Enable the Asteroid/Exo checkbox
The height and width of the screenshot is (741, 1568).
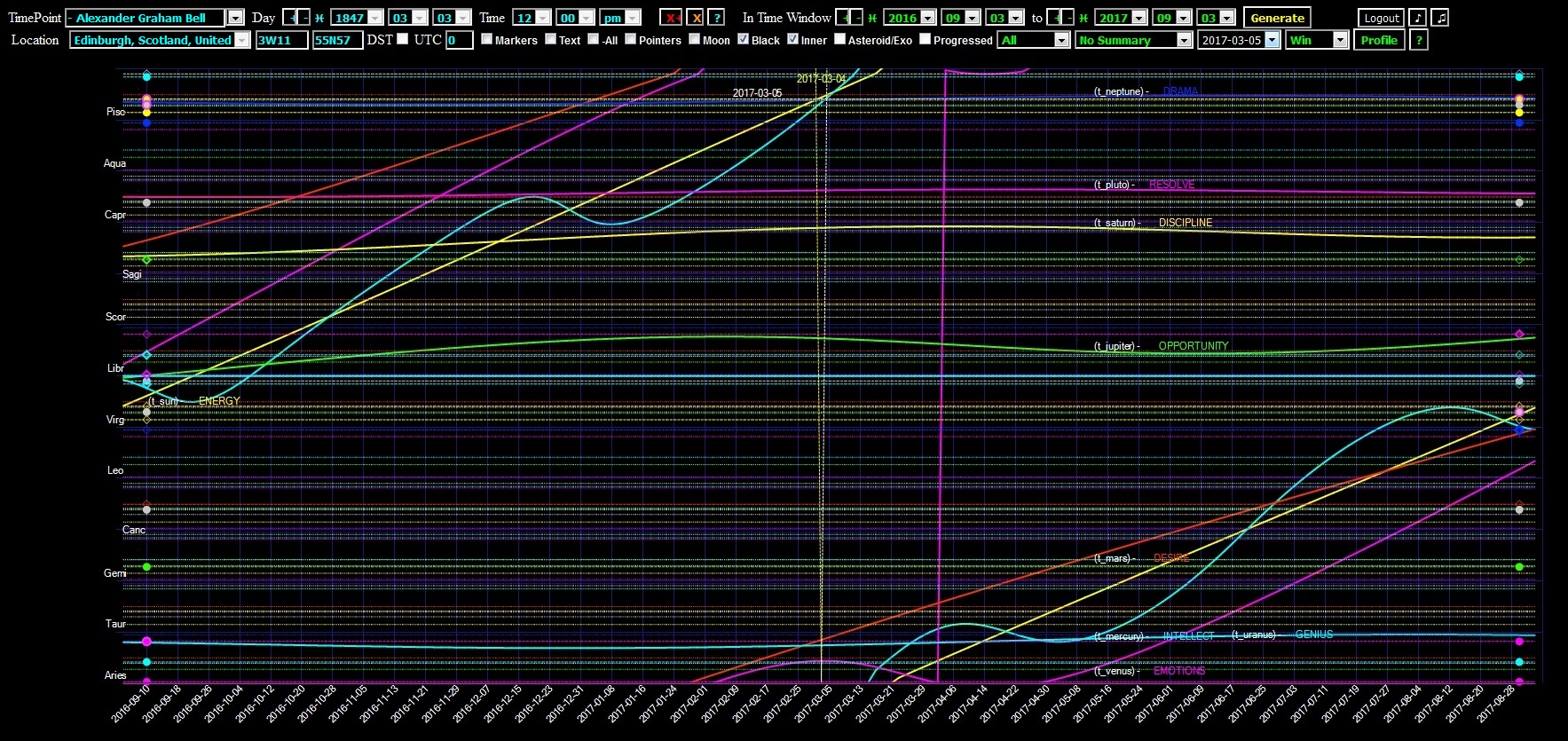click(839, 38)
